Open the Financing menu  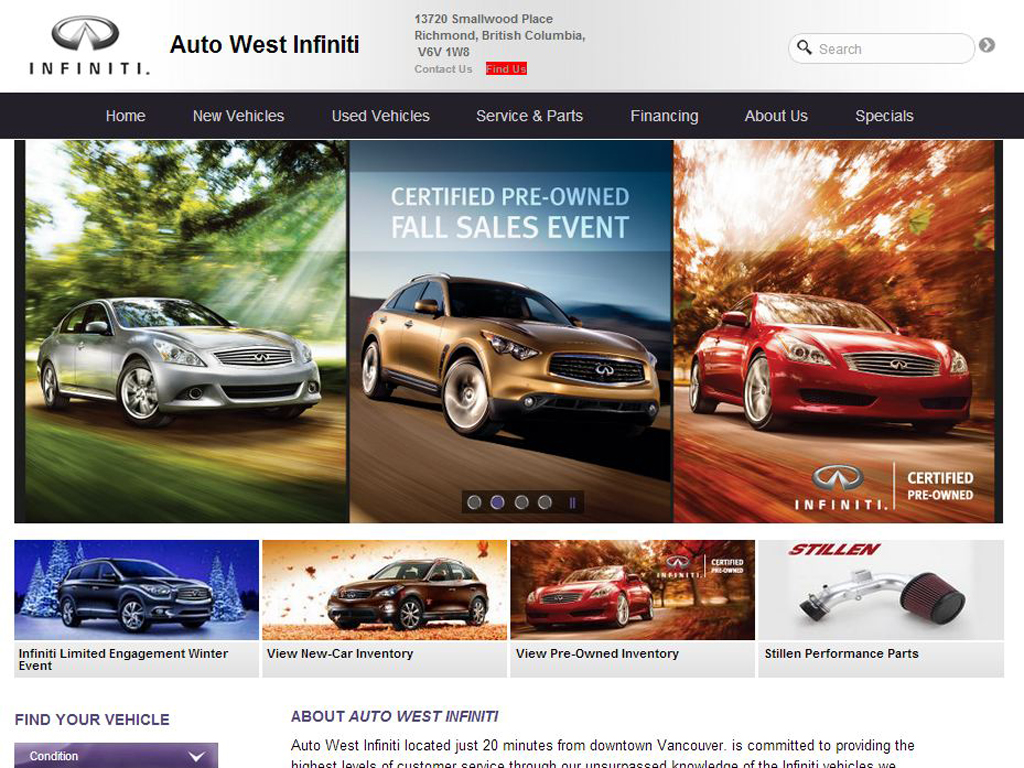pyautogui.click(x=664, y=116)
